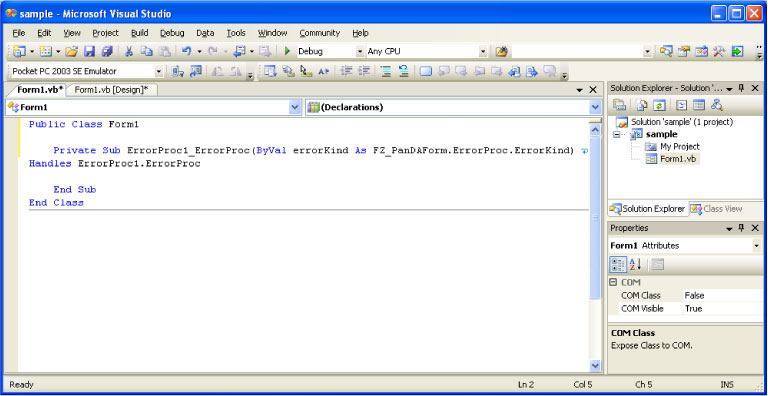Click the Undo arrow icon
Image resolution: width=768 pixels, height=396 pixels.
186,51
